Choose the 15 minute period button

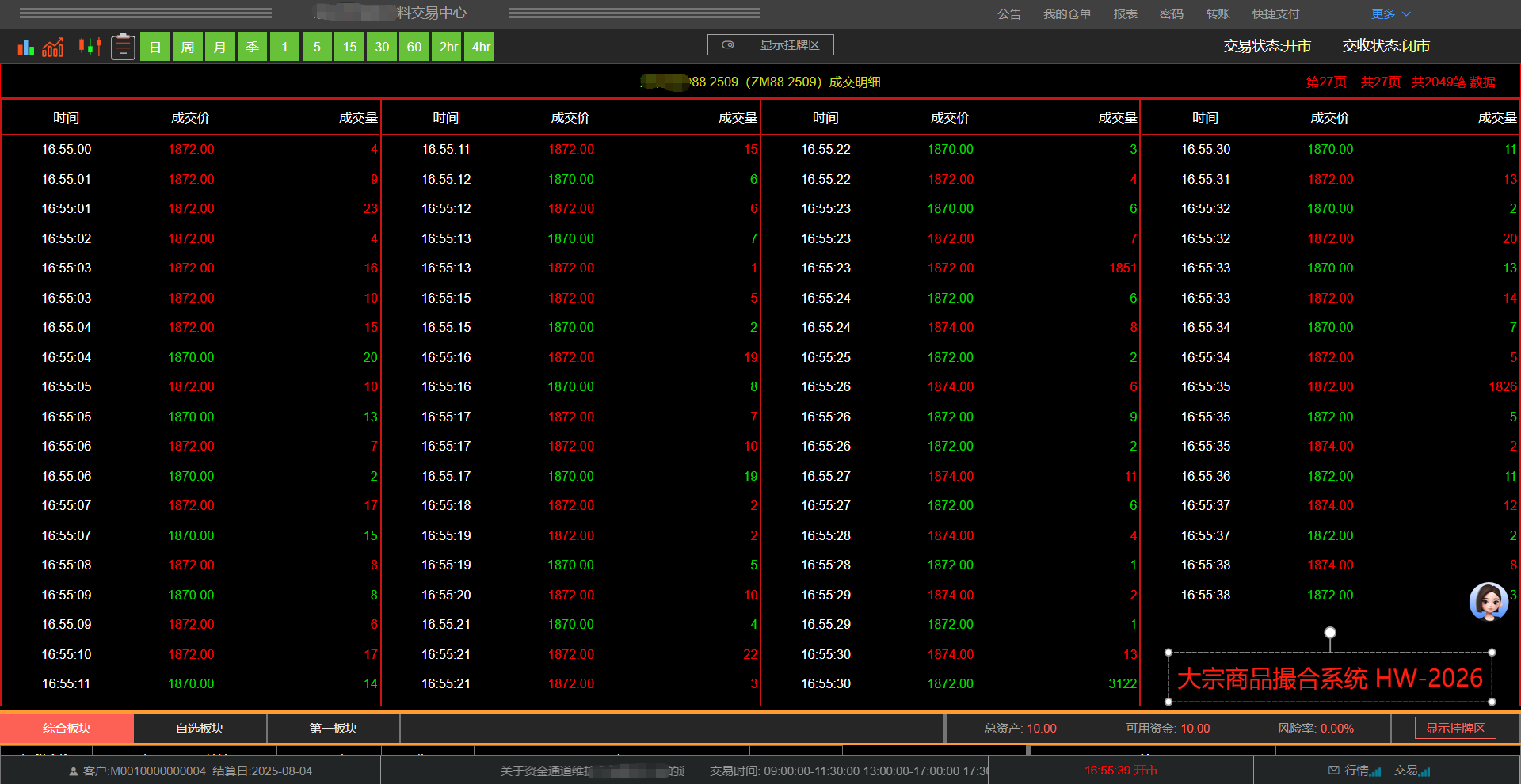(349, 48)
